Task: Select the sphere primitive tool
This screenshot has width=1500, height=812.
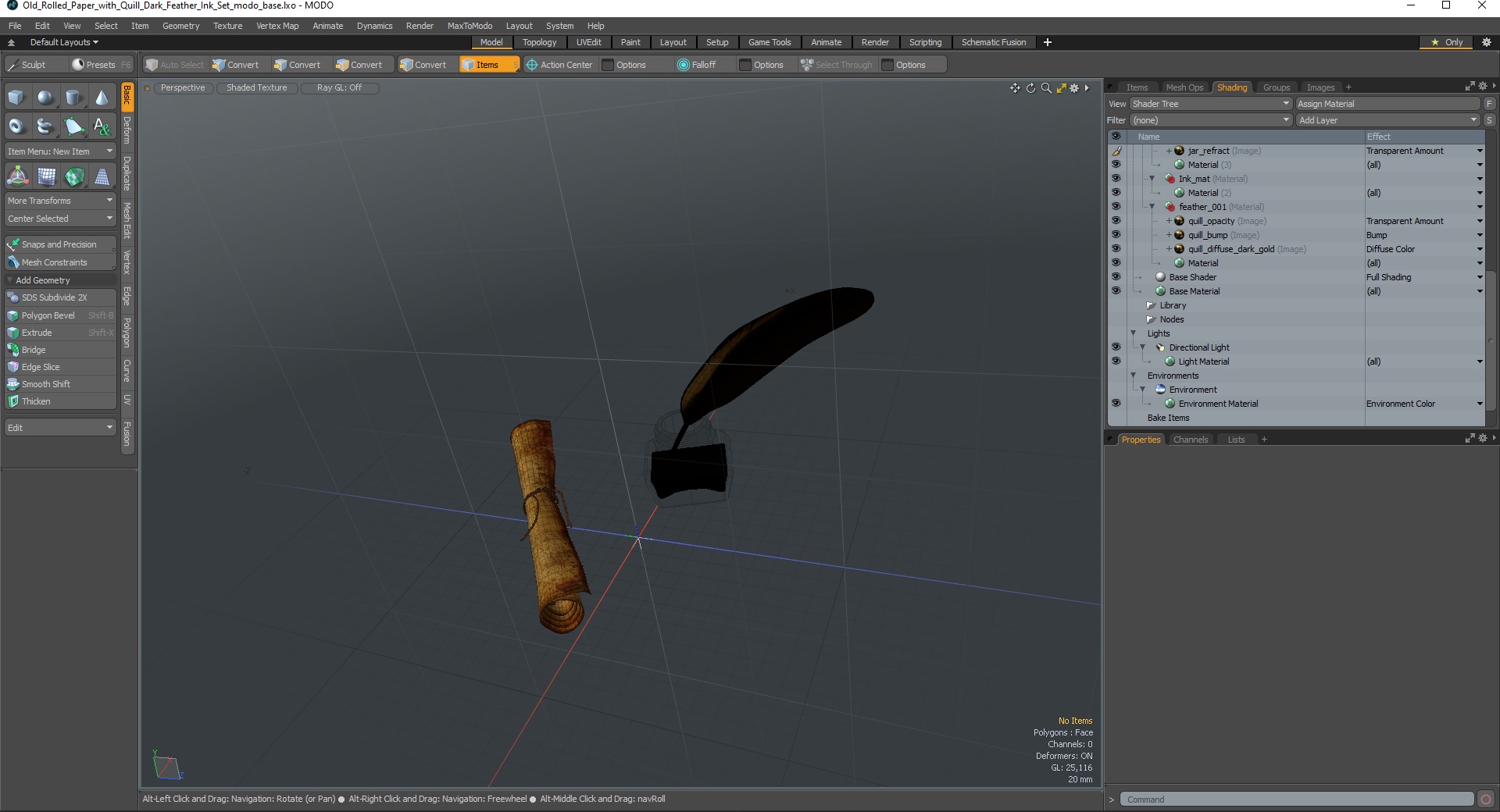Action: click(45, 98)
